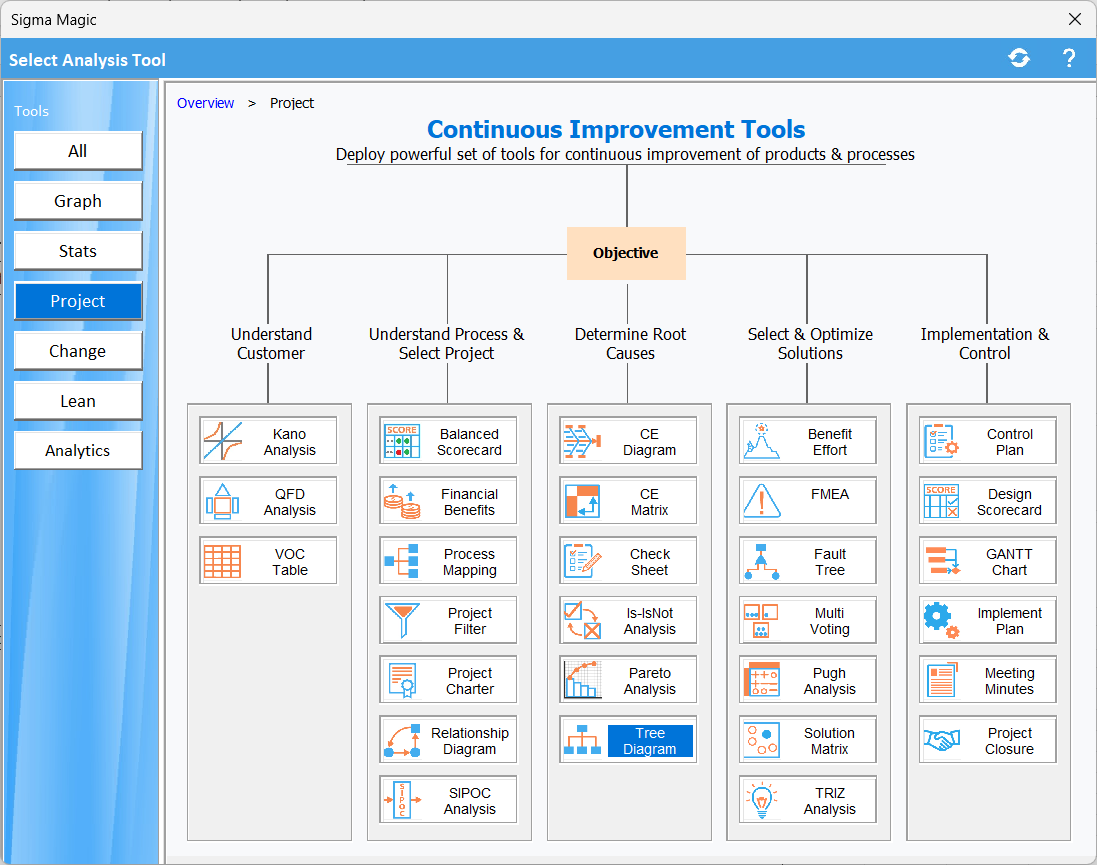Click the CE Diagram fishbone icon
The height and width of the screenshot is (865, 1097).
[582, 441]
